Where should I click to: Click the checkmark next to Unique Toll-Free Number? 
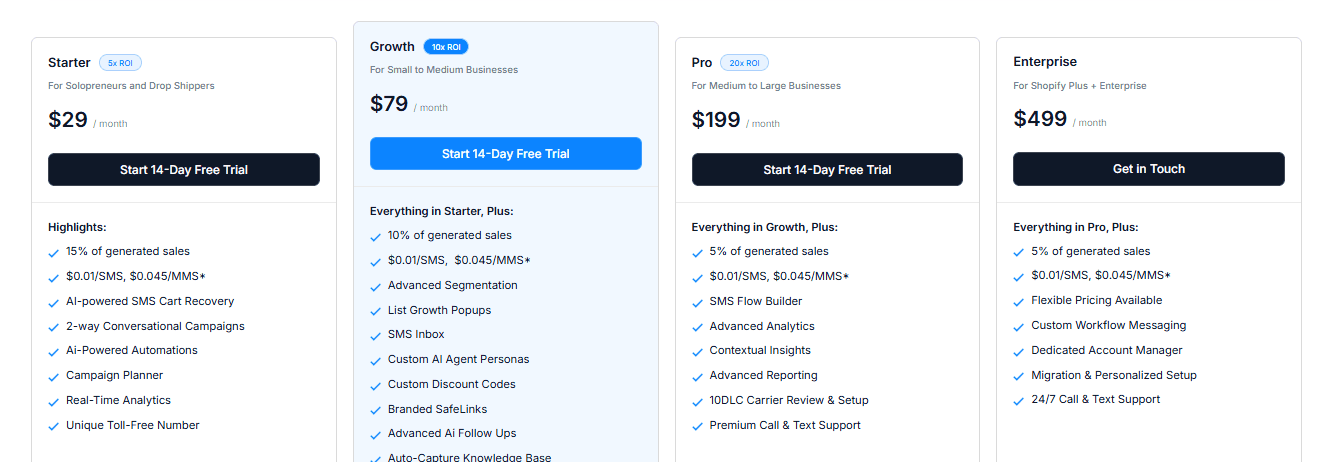coord(54,427)
